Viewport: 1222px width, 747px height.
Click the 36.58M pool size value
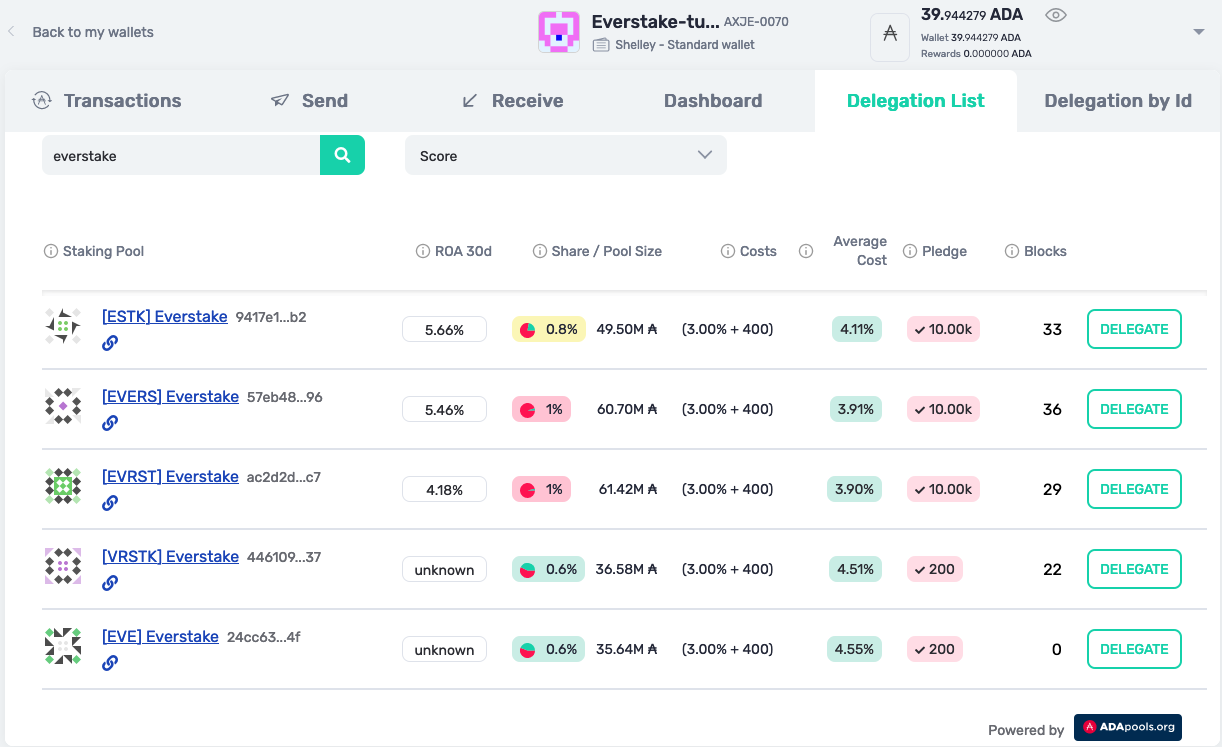pyautogui.click(x=626, y=569)
